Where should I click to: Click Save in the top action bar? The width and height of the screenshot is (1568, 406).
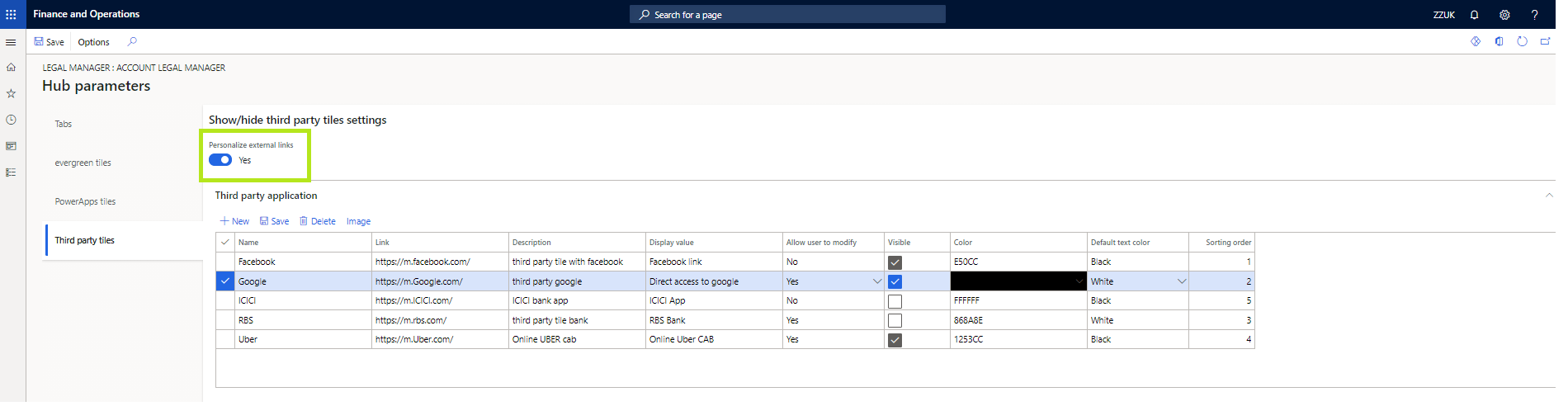tap(50, 42)
